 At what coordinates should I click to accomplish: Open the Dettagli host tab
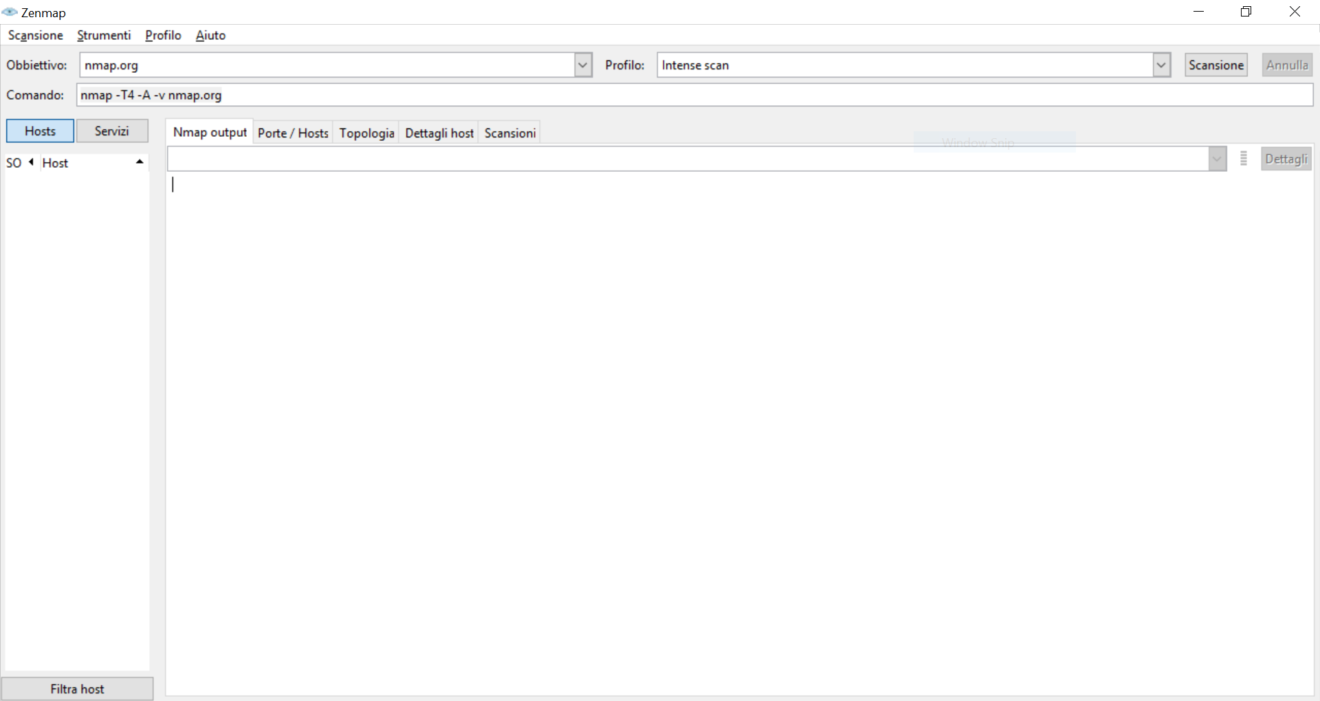coord(439,131)
